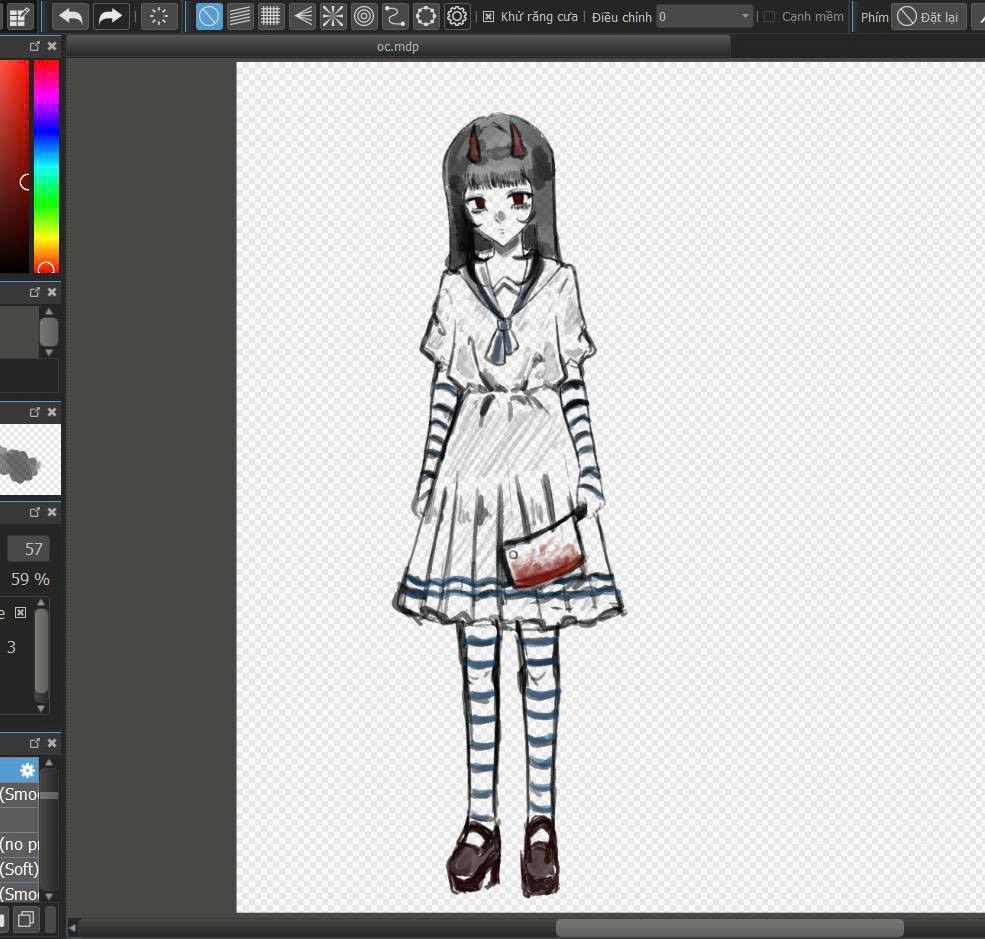Pop out the color panel into a window

(35, 46)
